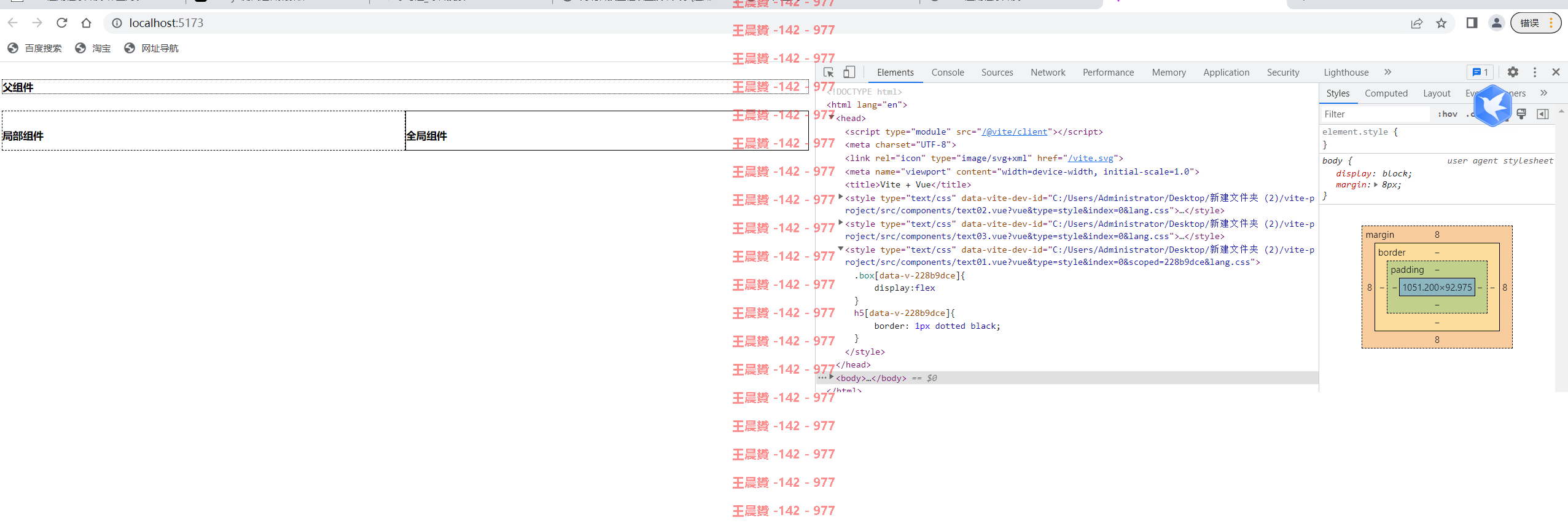Open the /@vite/client script link
The image size is (1568, 531).
tap(1014, 132)
